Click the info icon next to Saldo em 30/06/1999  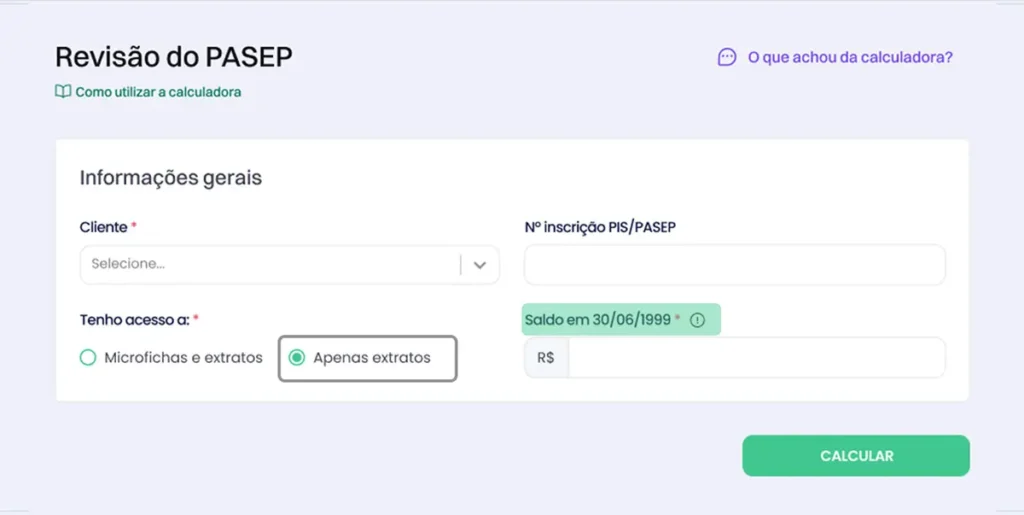[x=698, y=320]
